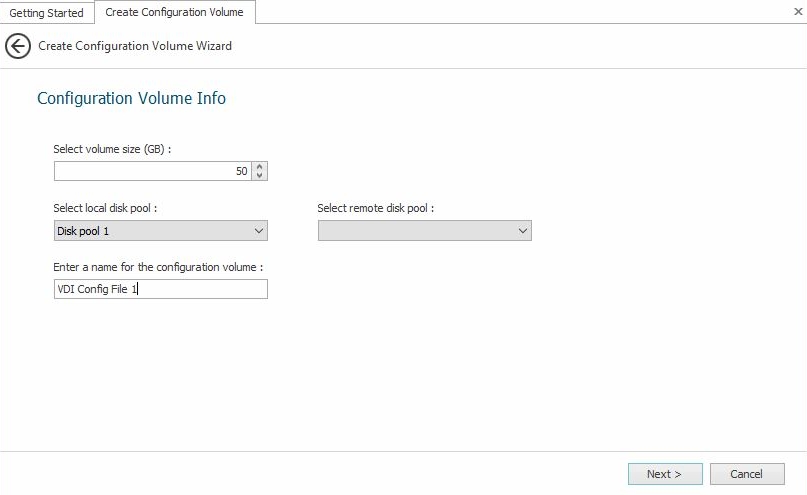Switch to the Getting Started tab

coord(47,13)
